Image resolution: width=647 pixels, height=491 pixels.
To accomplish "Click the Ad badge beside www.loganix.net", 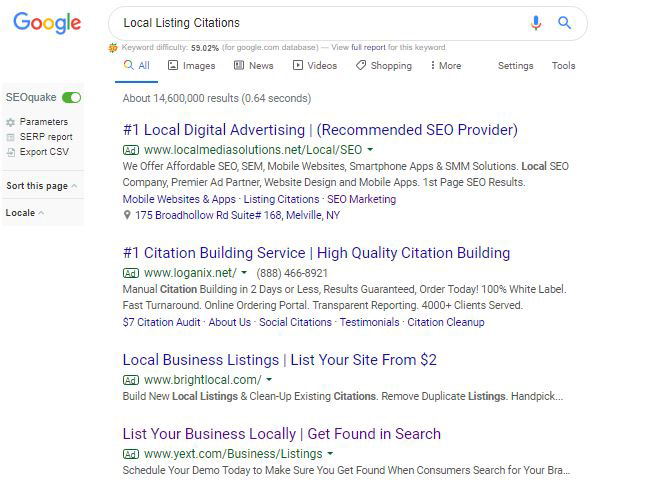I will click(x=131, y=273).
